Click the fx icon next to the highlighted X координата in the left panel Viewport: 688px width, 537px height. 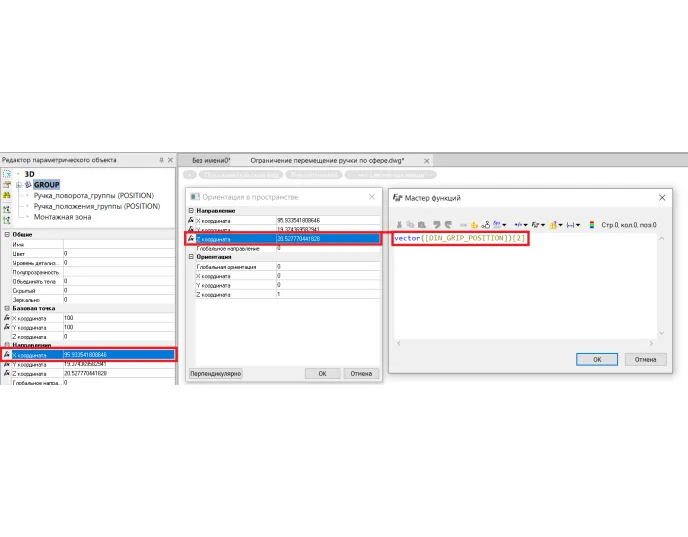click(7, 354)
